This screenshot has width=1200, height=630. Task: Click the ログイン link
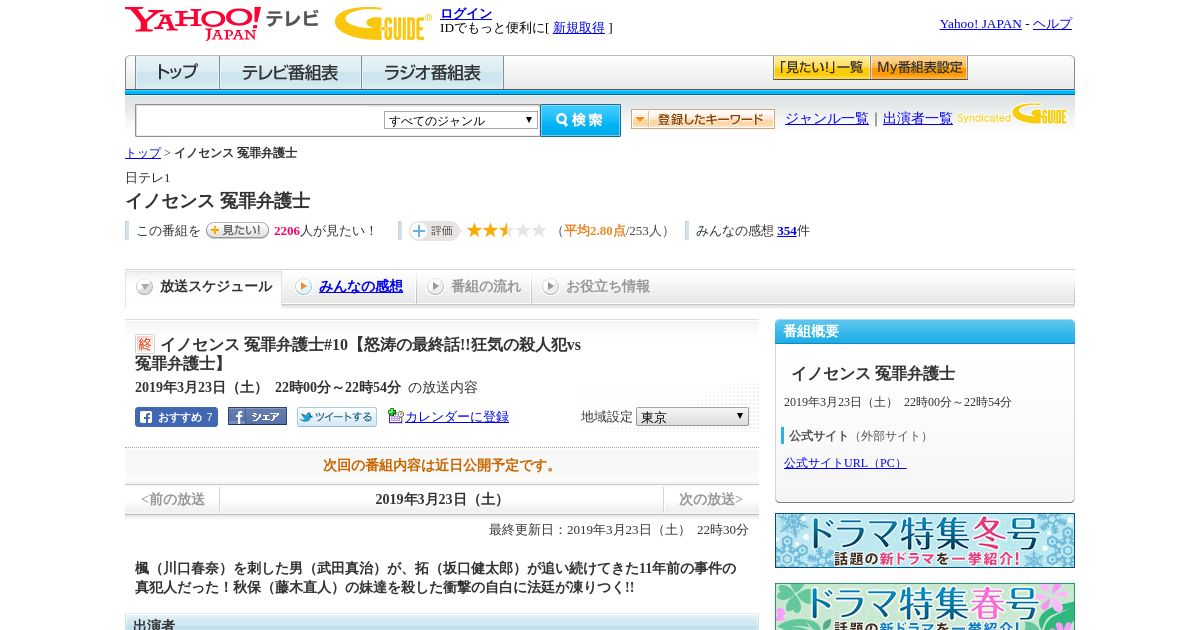(466, 13)
